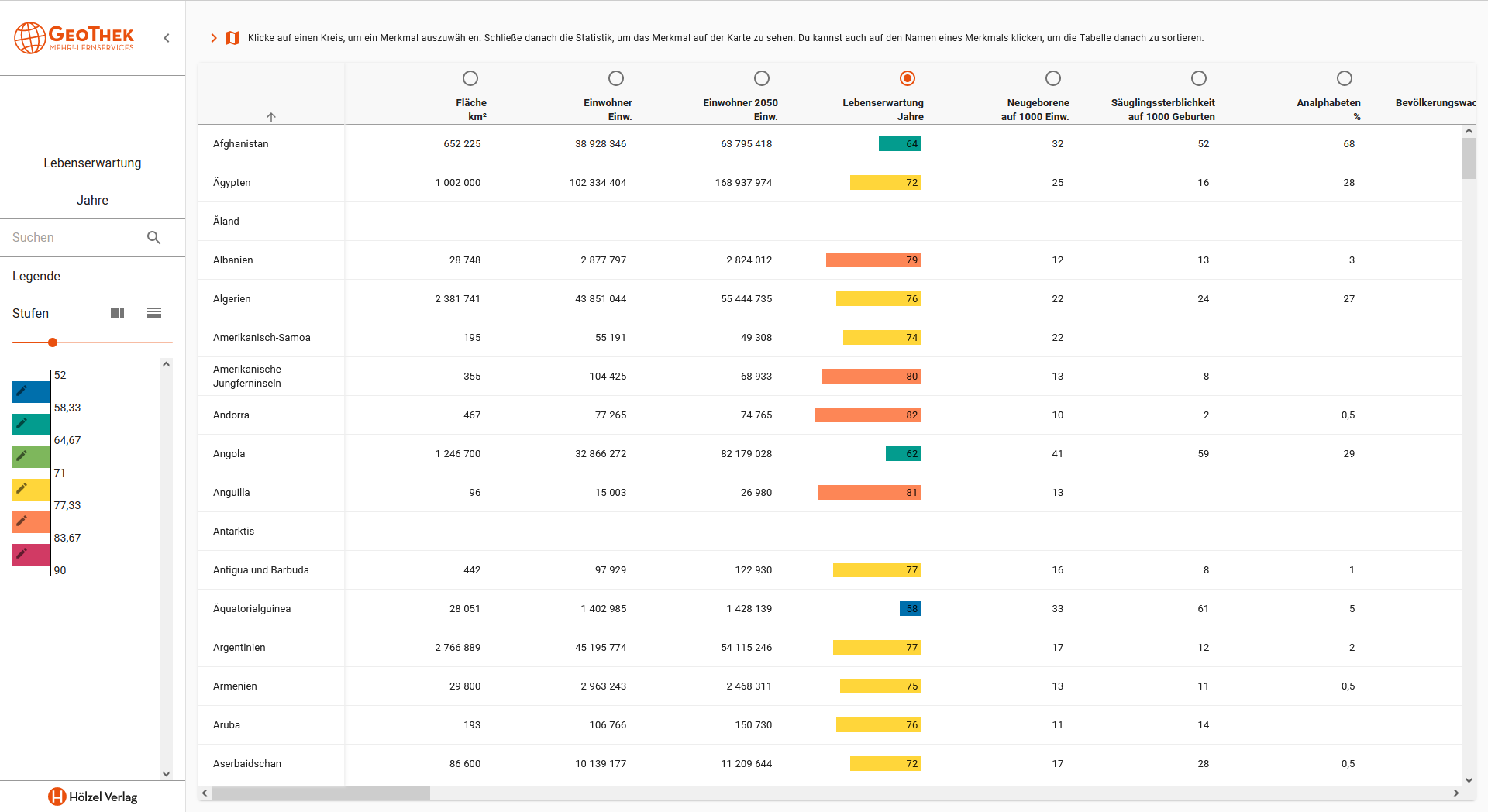Select the Säuglingssterblichkeit radio button
Screen dimensions: 1488x812
tap(1199, 78)
